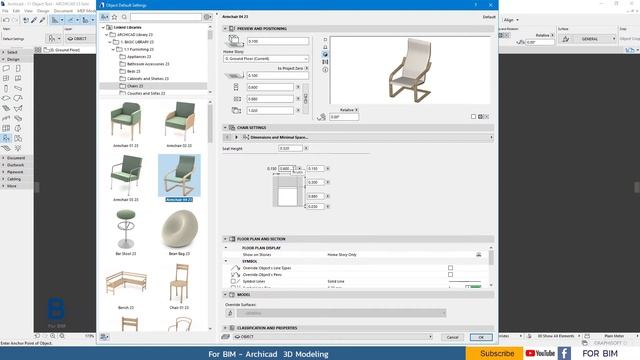This screenshot has height=360, width=640.
Task: Open the Override Surfaces dropdown
Action: click(342, 313)
